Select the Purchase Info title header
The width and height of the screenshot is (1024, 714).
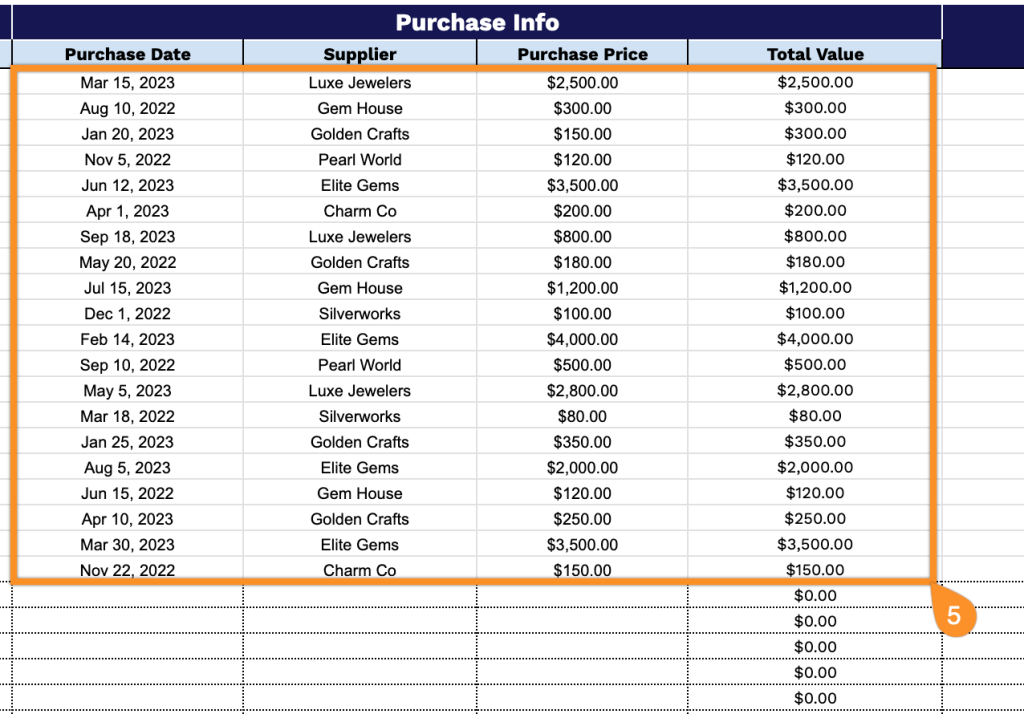(x=476, y=23)
